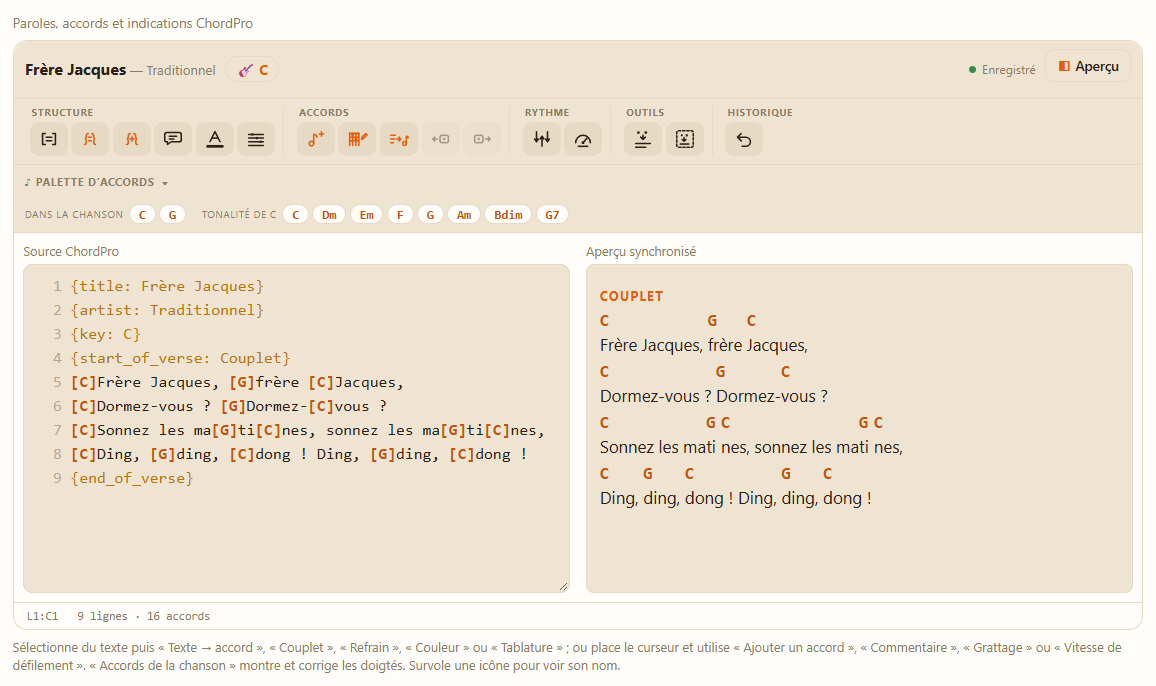The width and height of the screenshot is (1156, 686).
Task: Click the dashed-box down-arrow icon in Outils
Action: pyautogui.click(x=685, y=139)
